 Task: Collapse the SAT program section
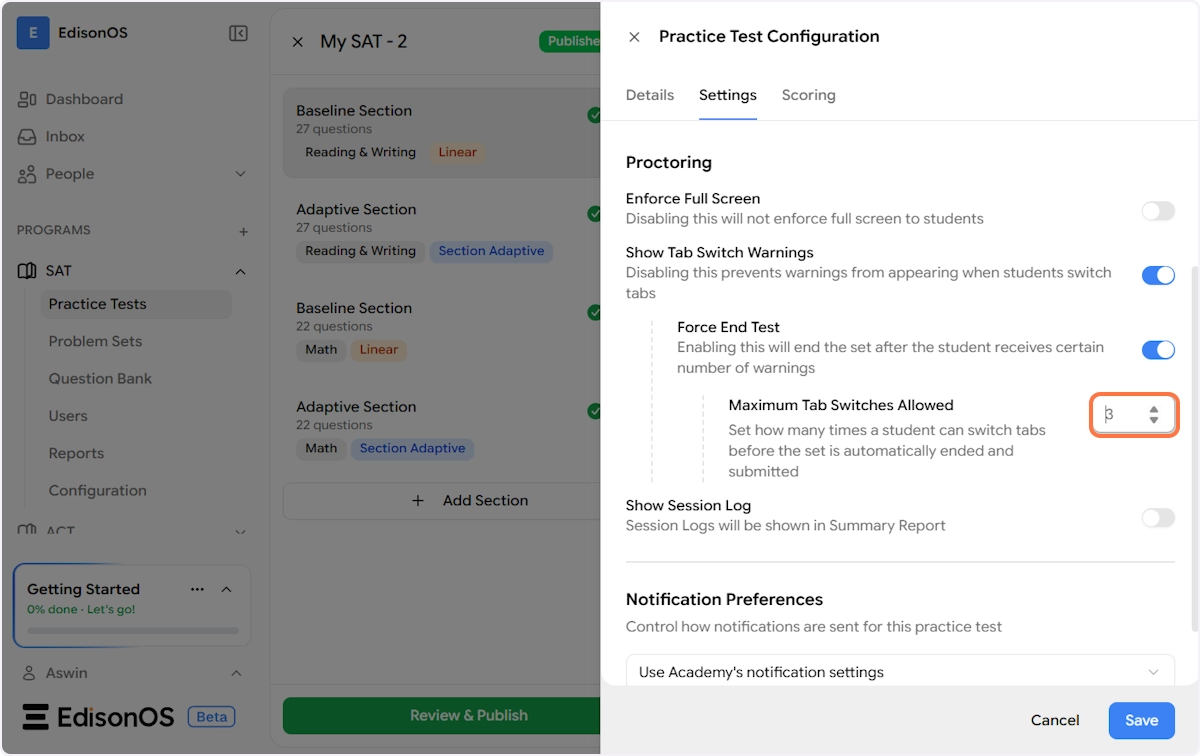(x=240, y=271)
